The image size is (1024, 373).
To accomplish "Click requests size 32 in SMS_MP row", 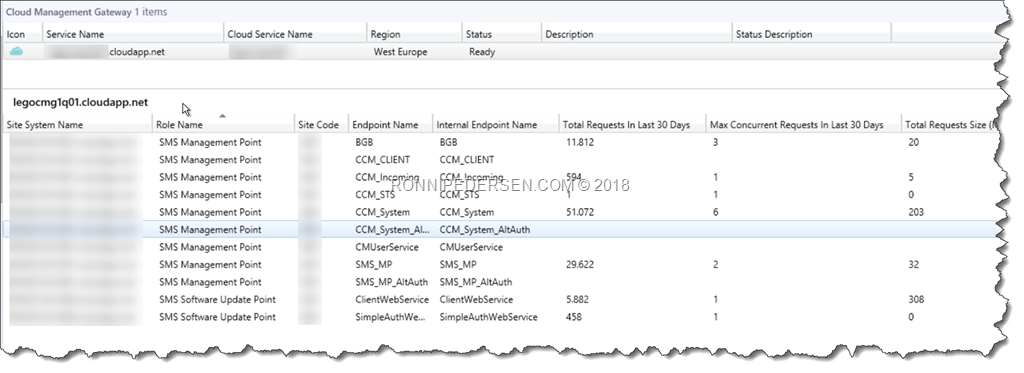I will click(x=913, y=265).
